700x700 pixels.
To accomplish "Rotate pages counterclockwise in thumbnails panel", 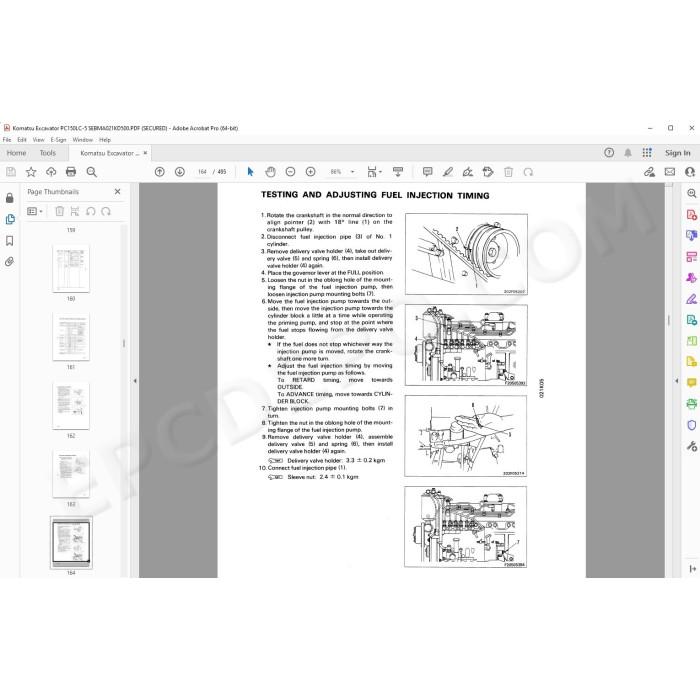I will point(91,211).
